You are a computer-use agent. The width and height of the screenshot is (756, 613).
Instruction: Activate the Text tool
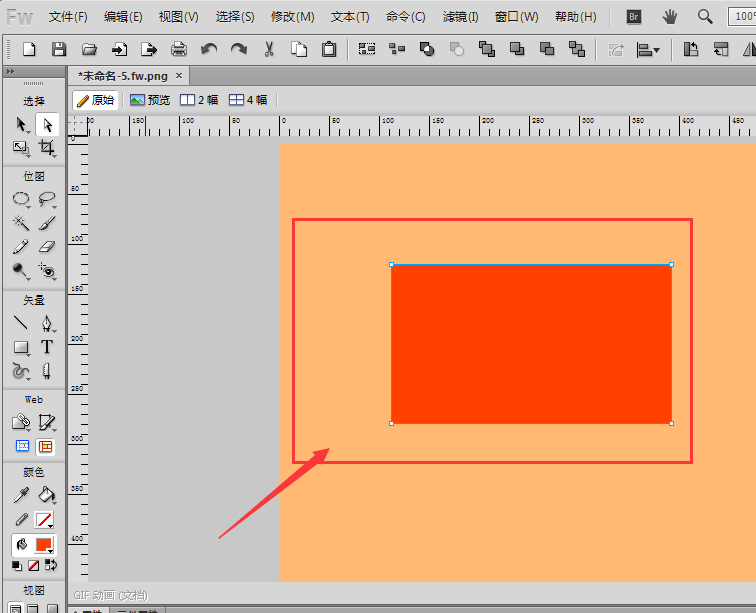tap(47, 347)
